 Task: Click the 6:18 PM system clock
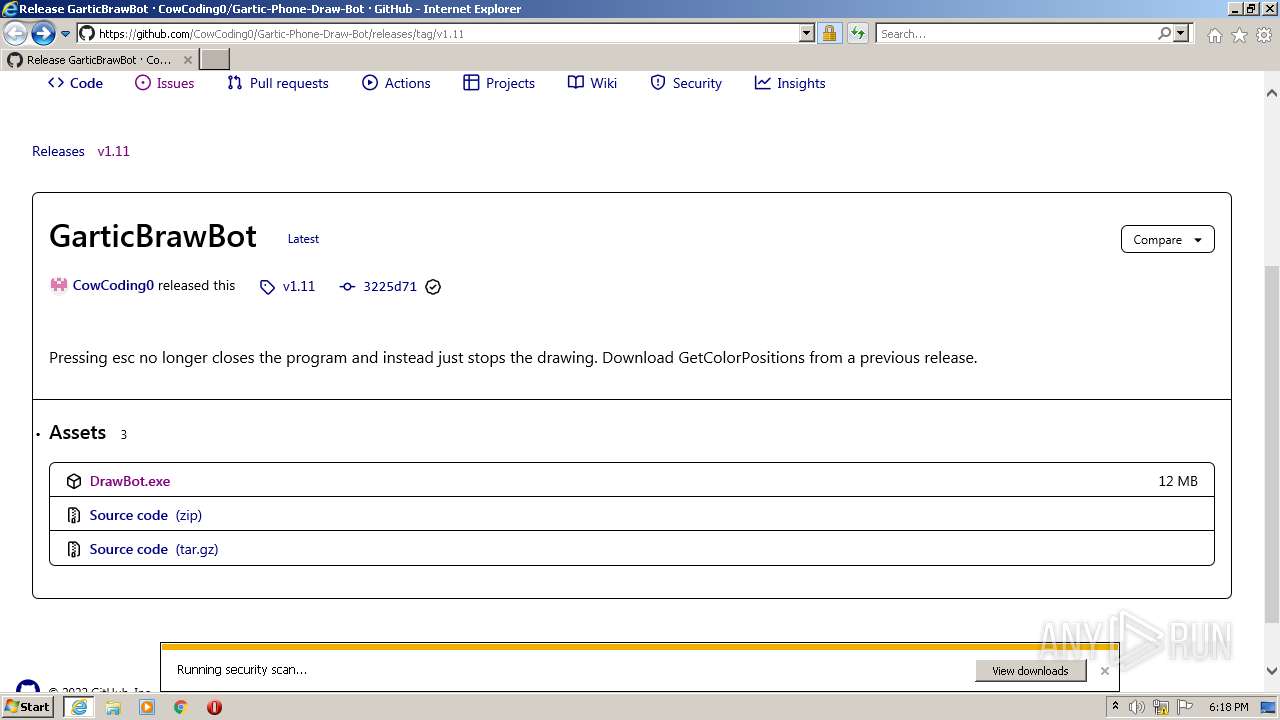point(1228,707)
